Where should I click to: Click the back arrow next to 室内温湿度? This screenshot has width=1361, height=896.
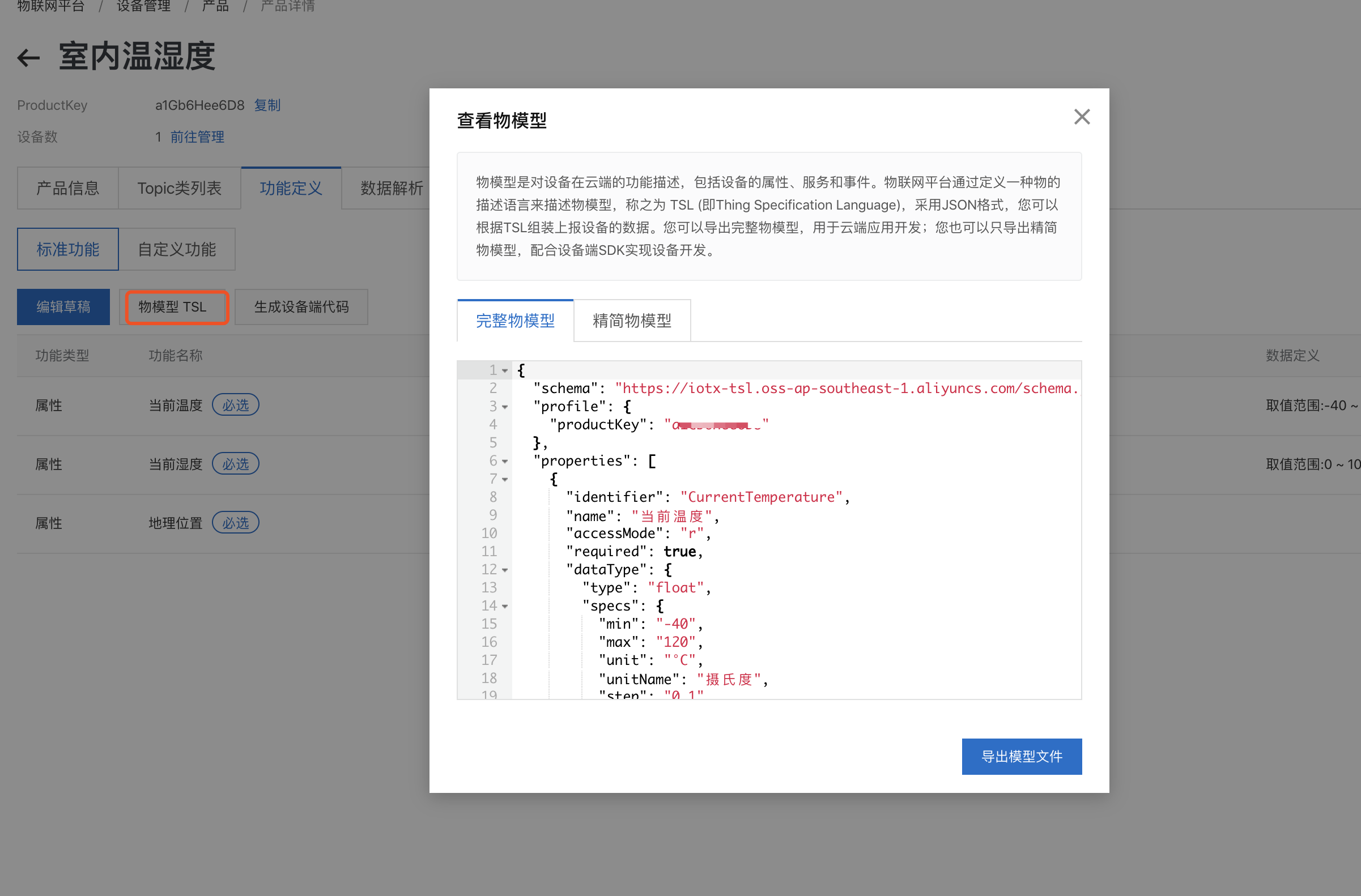point(27,57)
